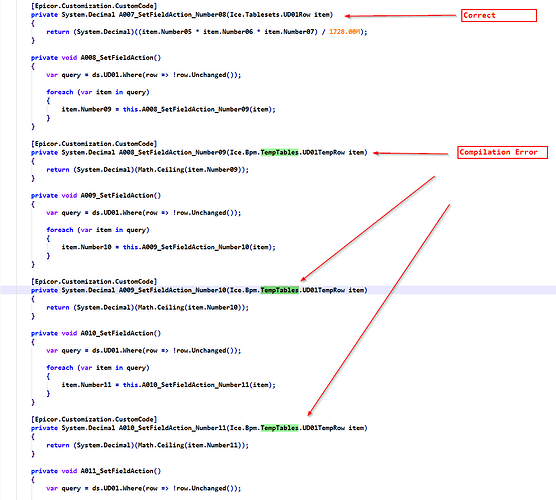Click the 'var query' line inside A011_SetFieldAction
The height and width of the screenshot is (500, 556).
[x=144, y=489]
